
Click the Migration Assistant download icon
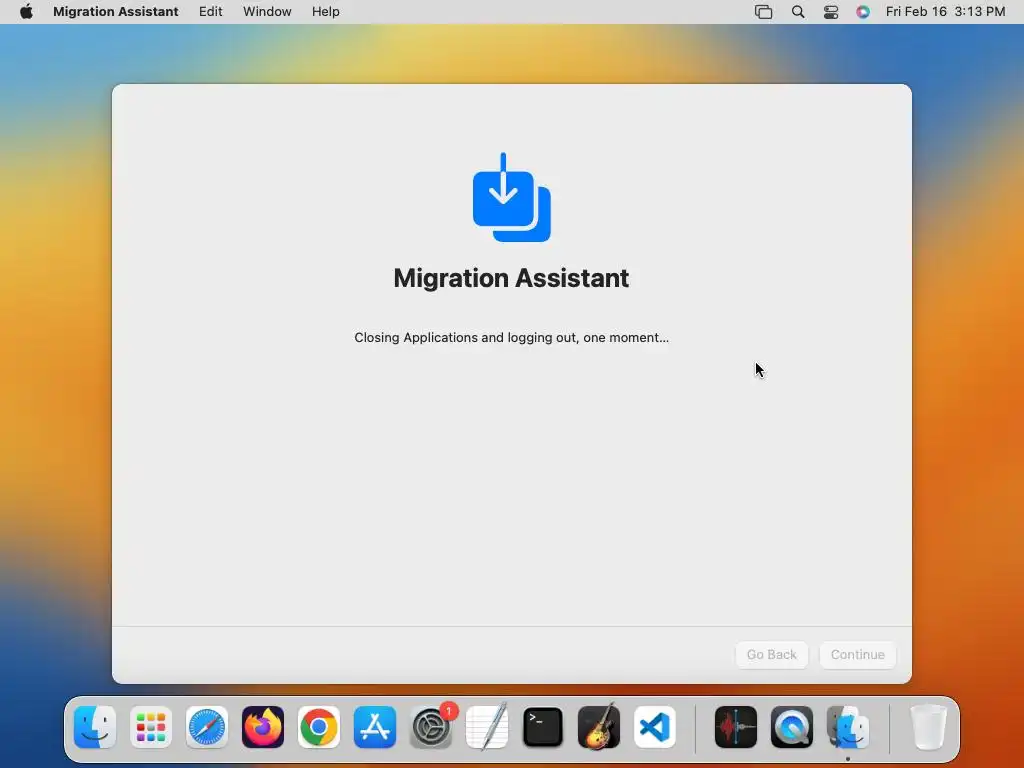(x=511, y=197)
